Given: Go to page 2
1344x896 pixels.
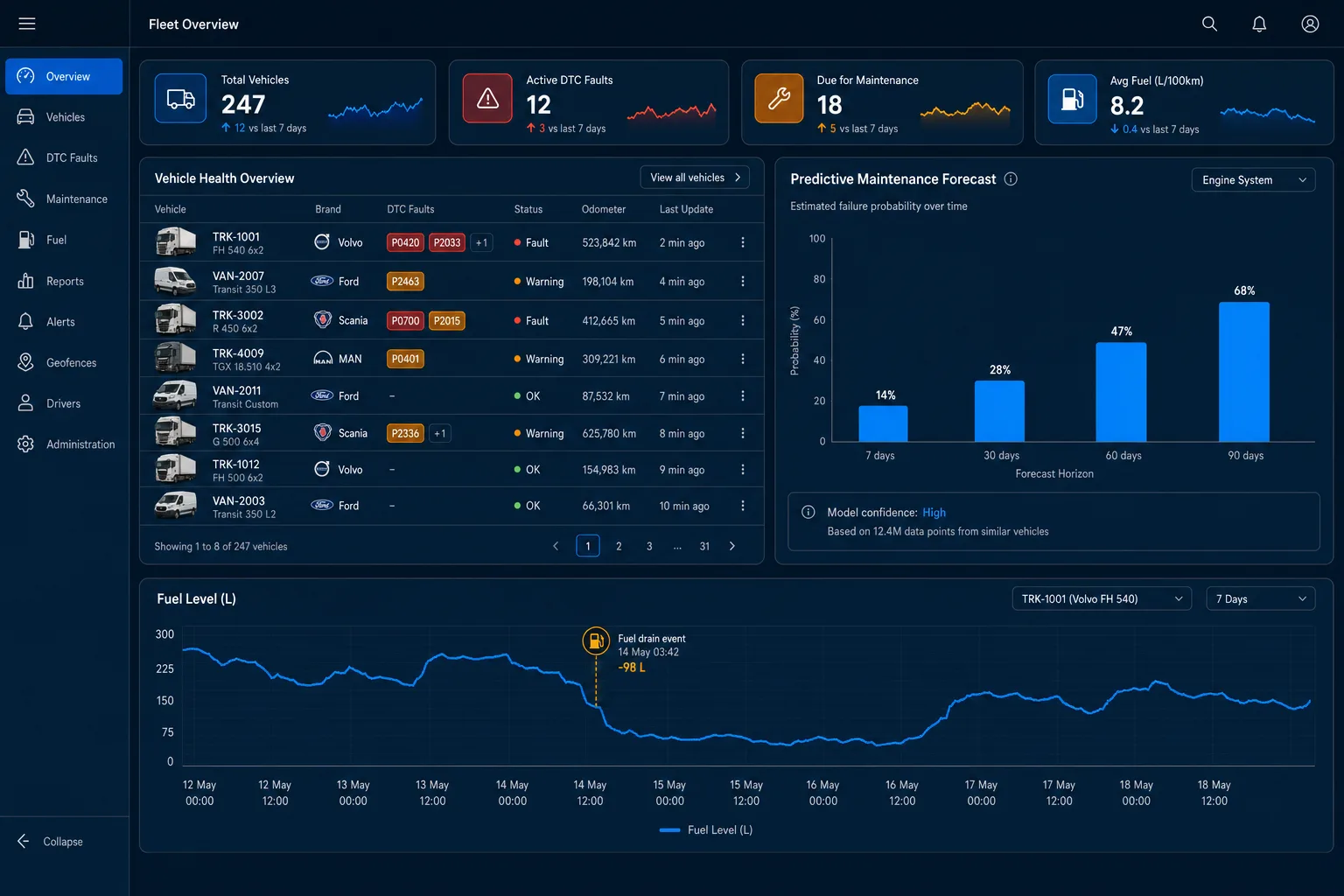Looking at the screenshot, I should coord(619,546).
